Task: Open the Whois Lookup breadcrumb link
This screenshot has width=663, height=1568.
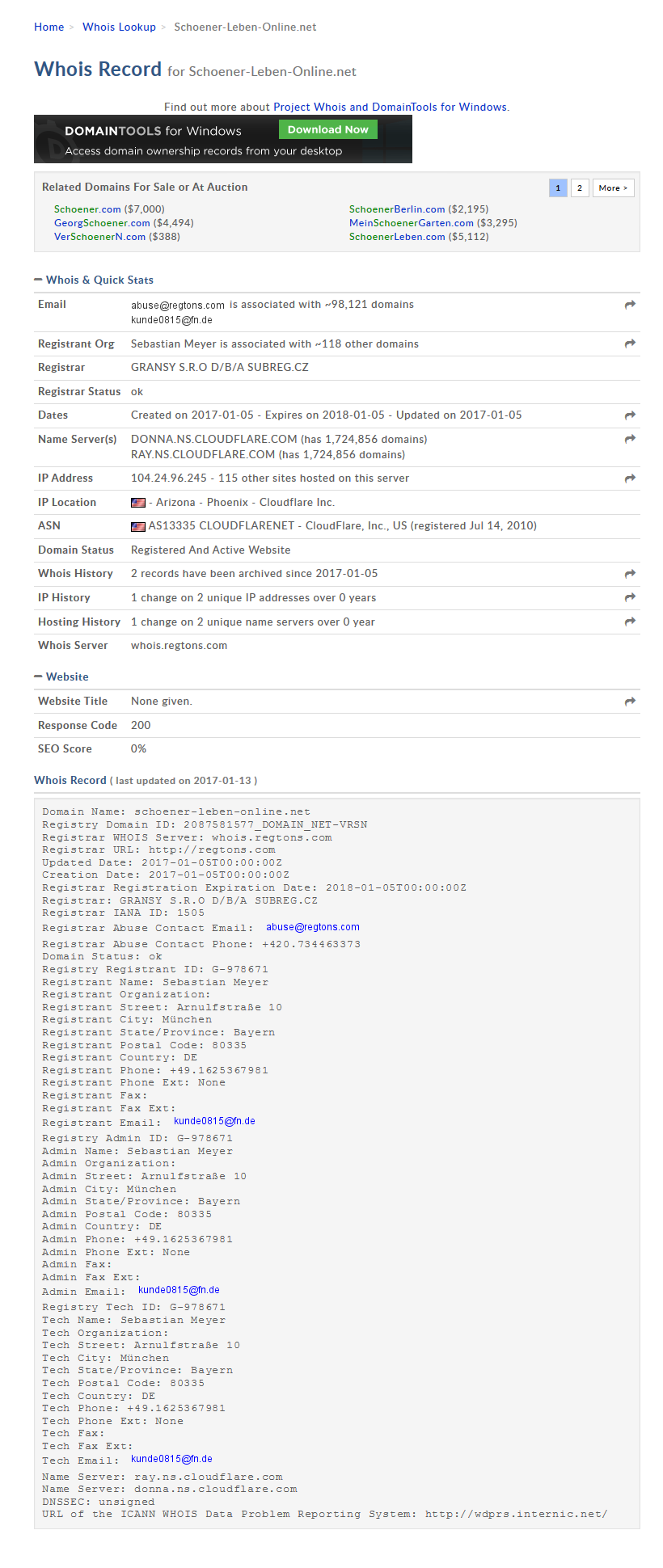Action: (x=120, y=27)
